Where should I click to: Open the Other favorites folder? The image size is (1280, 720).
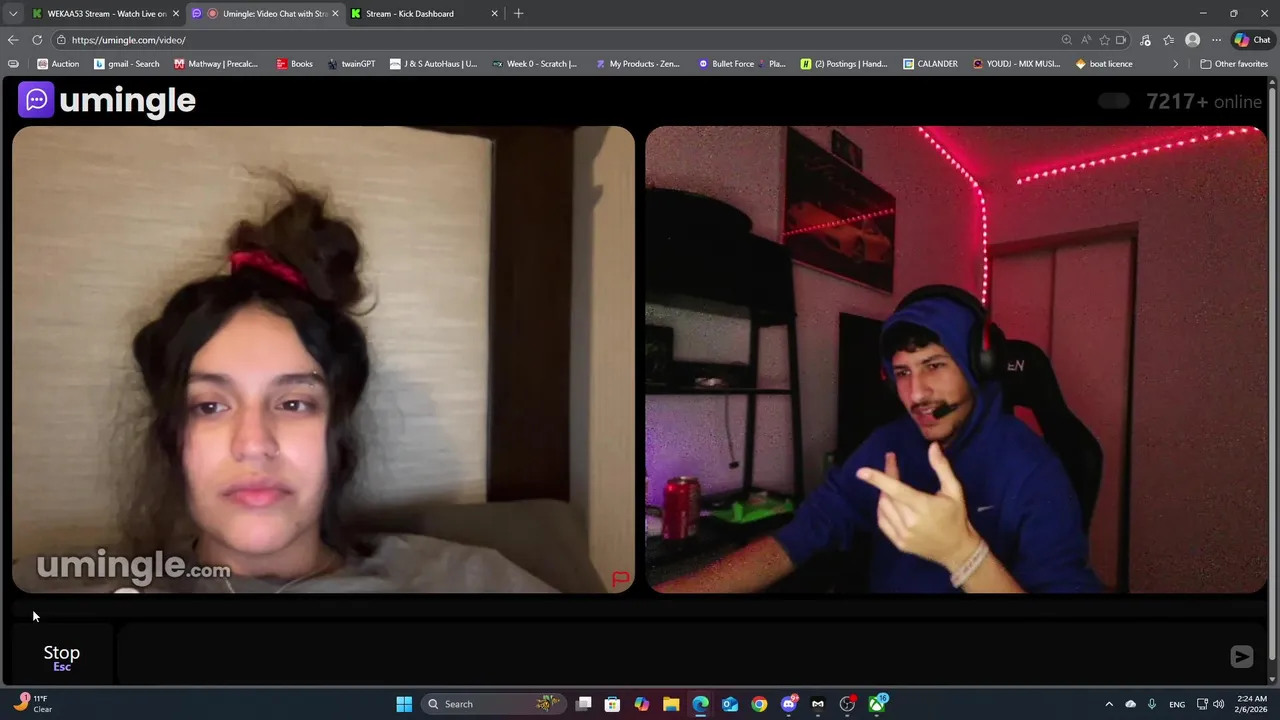click(1234, 64)
